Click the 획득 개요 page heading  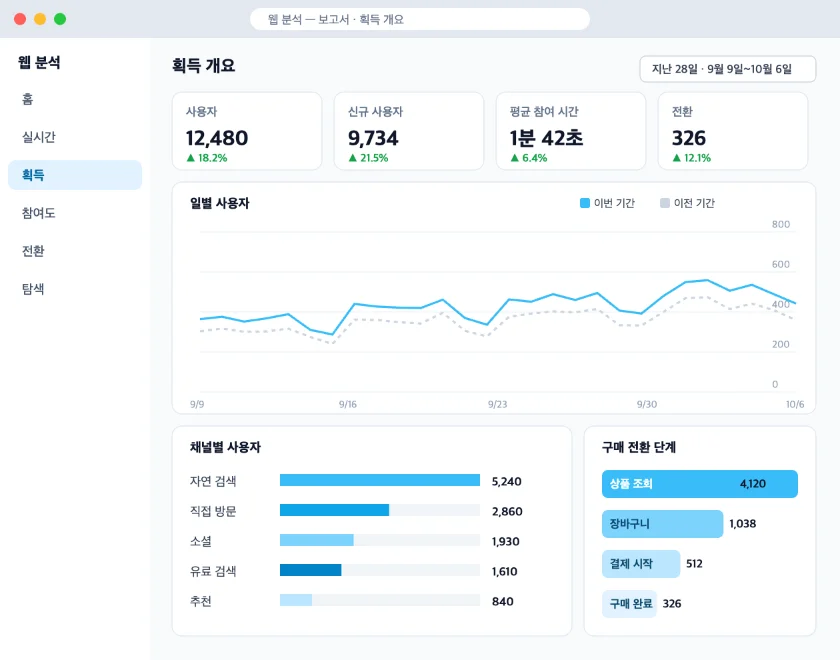[x=204, y=65]
